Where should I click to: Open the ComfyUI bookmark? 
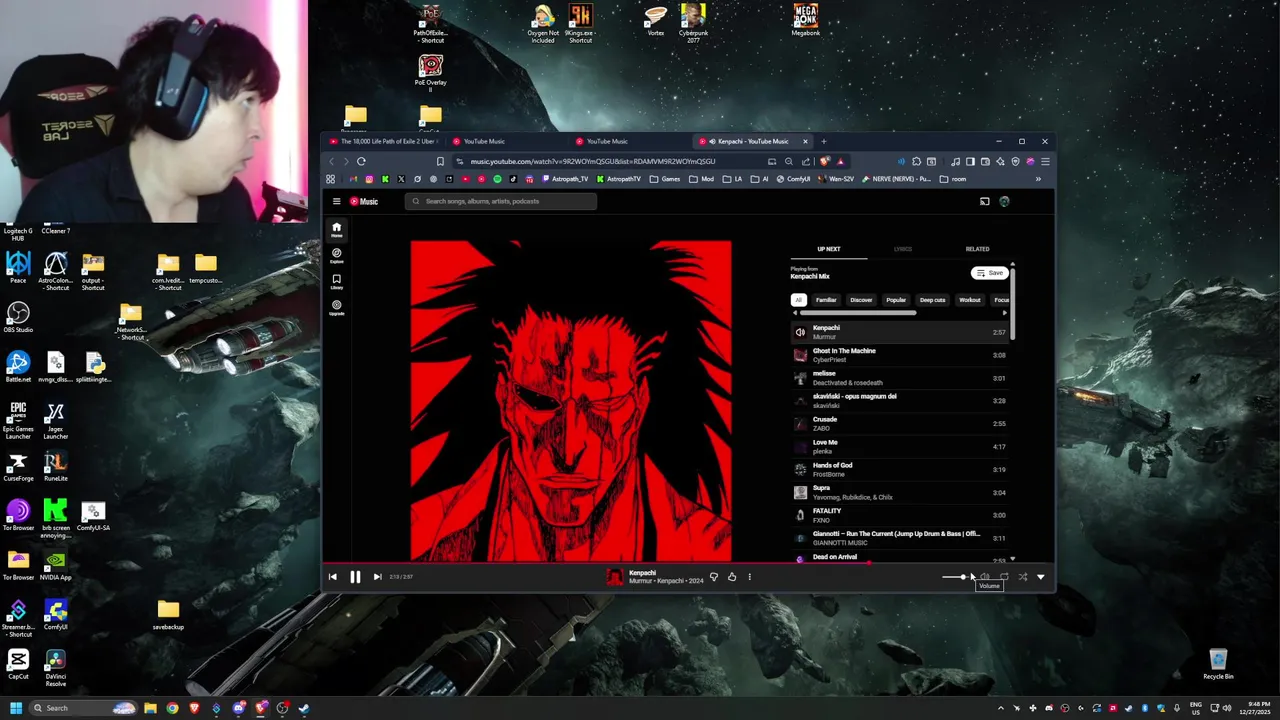(793, 179)
